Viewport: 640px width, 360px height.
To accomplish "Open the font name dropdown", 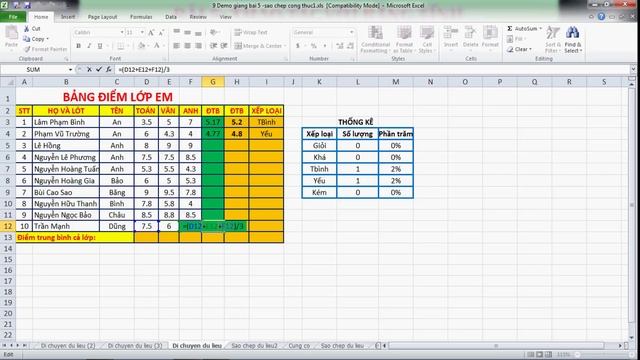I will [122, 32].
